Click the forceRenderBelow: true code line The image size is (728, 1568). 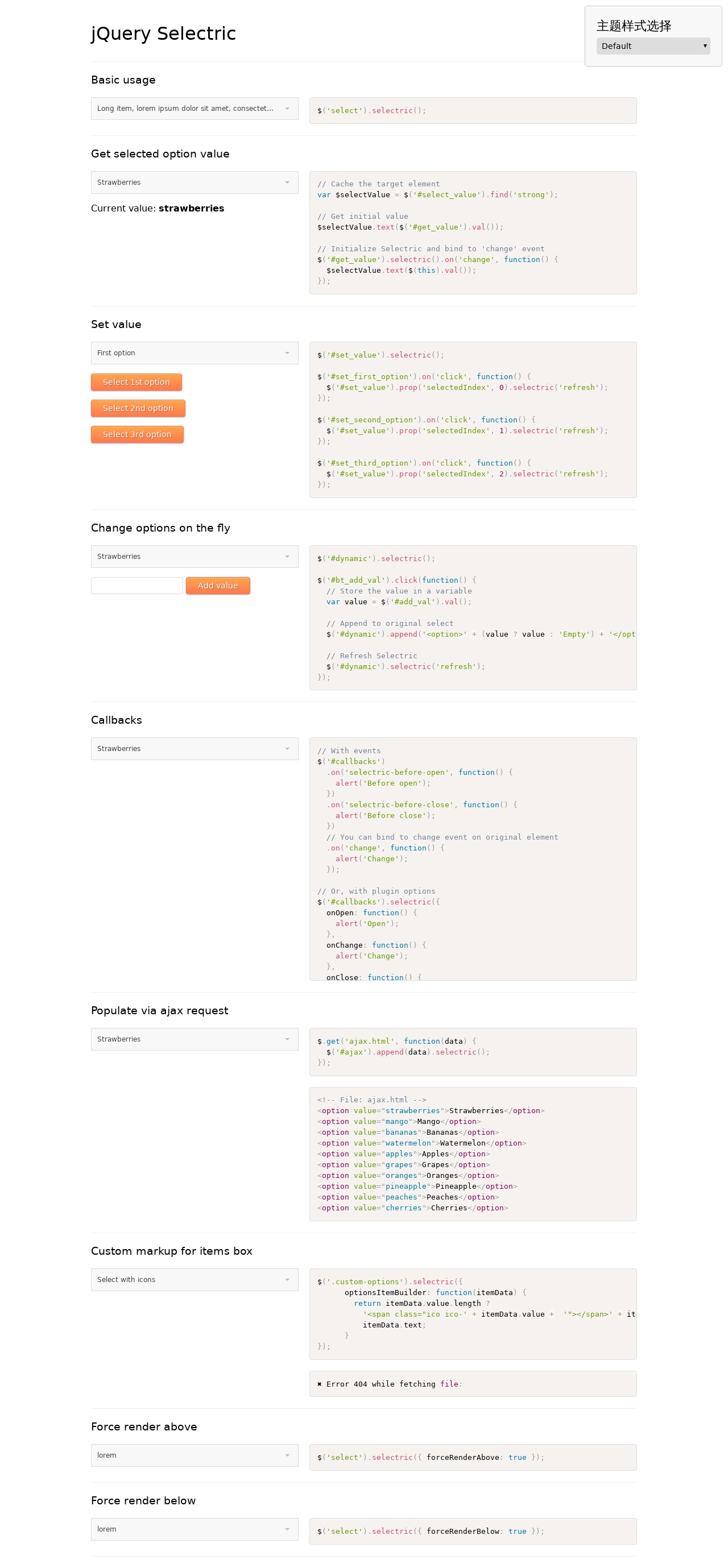pyautogui.click(x=431, y=1531)
